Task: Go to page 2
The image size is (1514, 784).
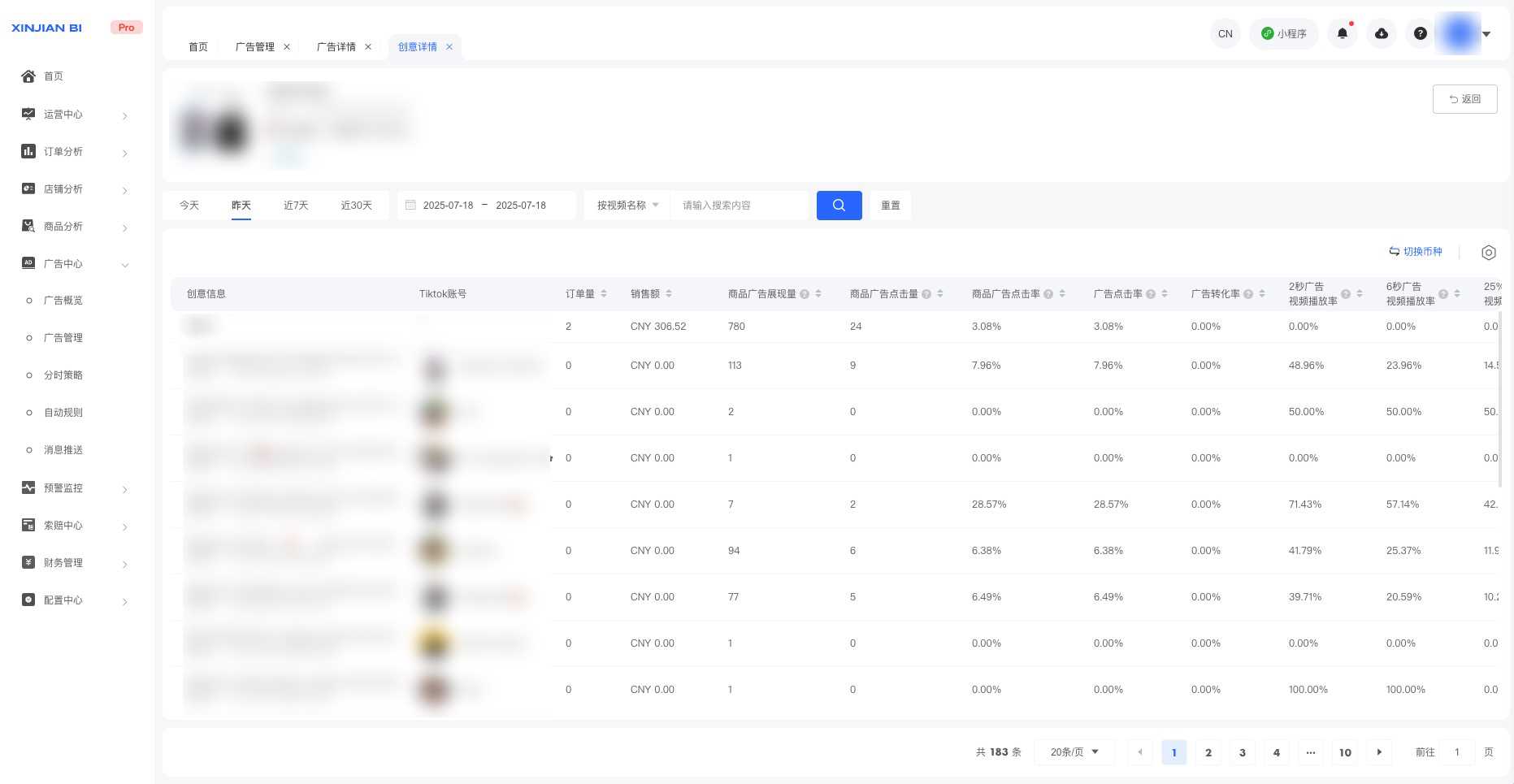Action: coord(1208,752)
